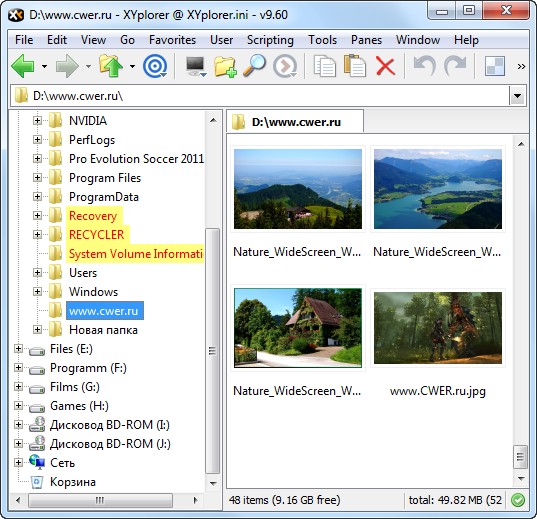This screenshot has height=519, width=537.
Task: Expand the Films (G:) drive node
Action: point(18,386)
